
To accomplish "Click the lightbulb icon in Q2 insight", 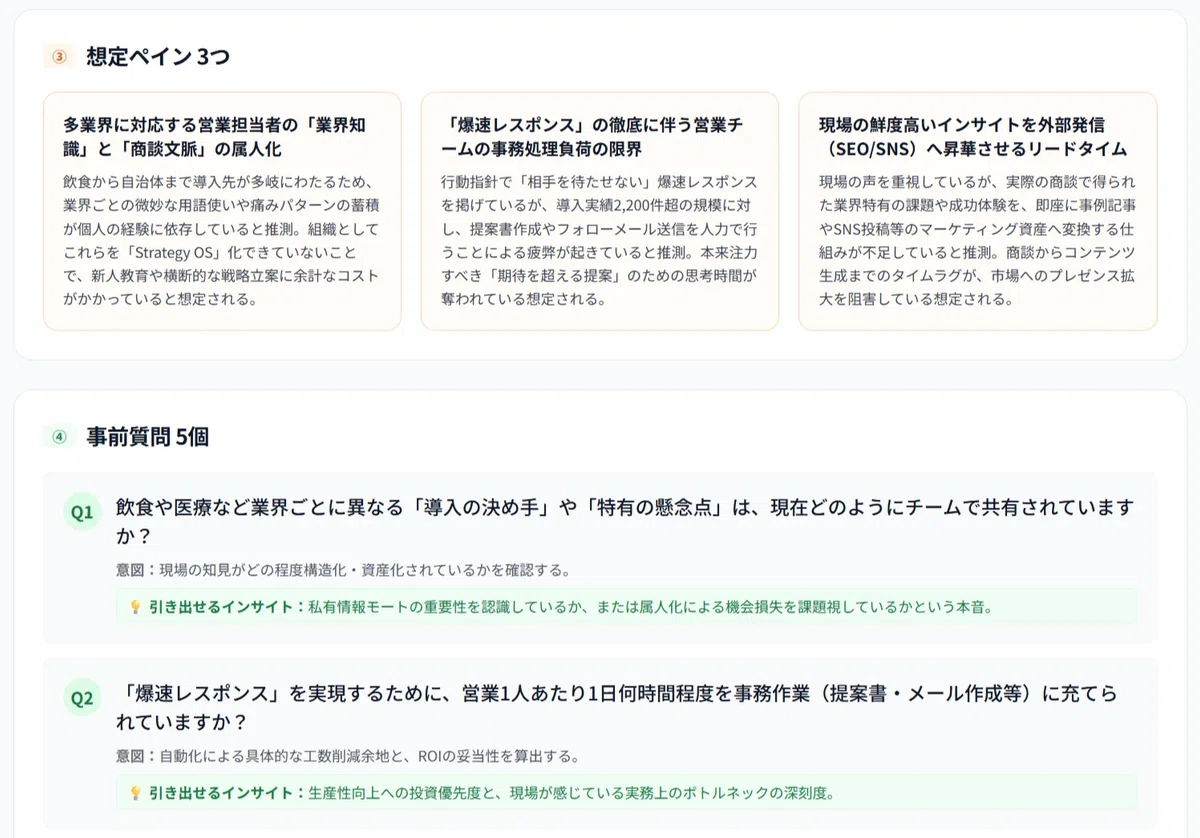I will pyautogui.click(x=136, y=793).
